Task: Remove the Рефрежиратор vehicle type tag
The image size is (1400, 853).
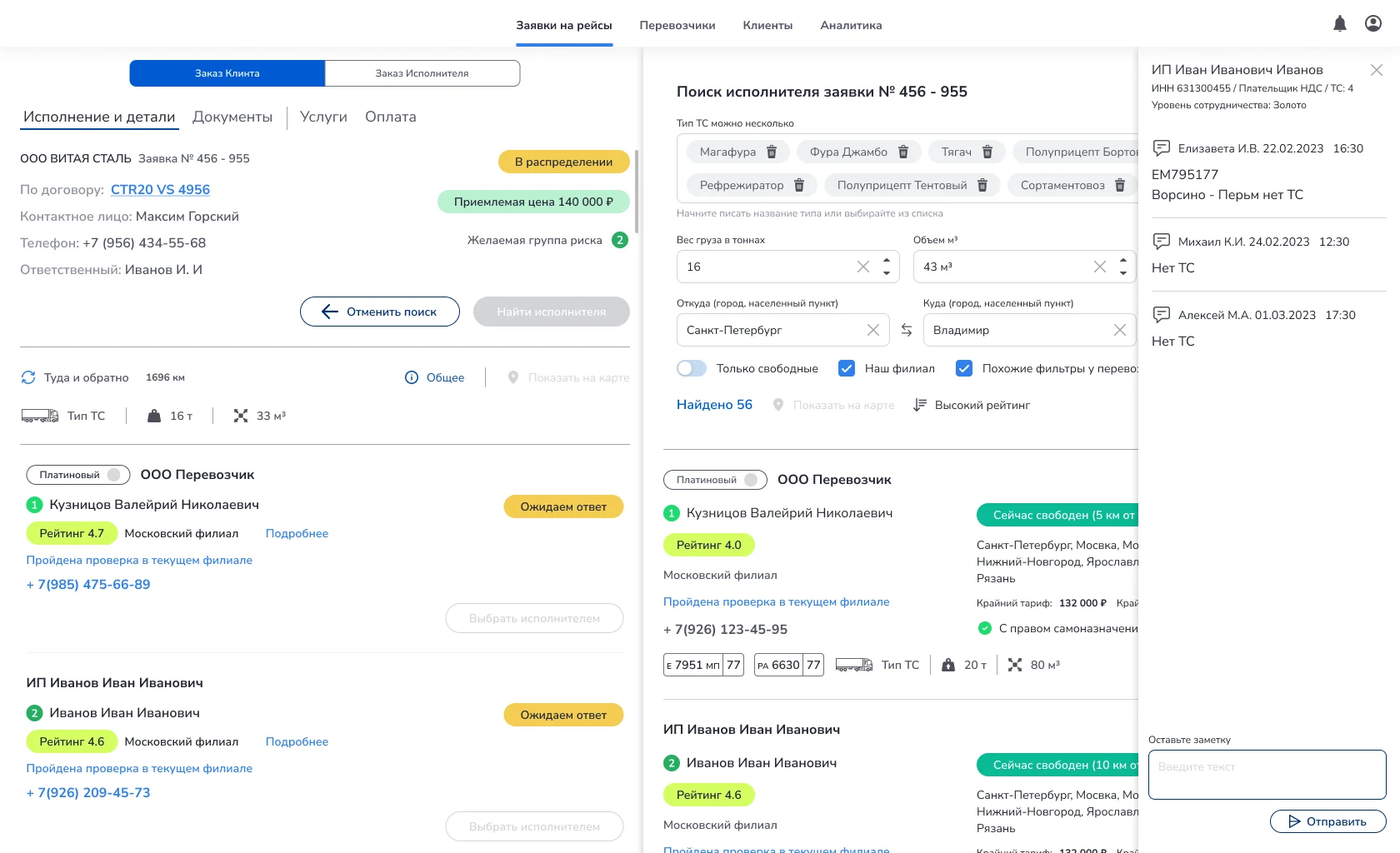Action: tap(799, 185)
